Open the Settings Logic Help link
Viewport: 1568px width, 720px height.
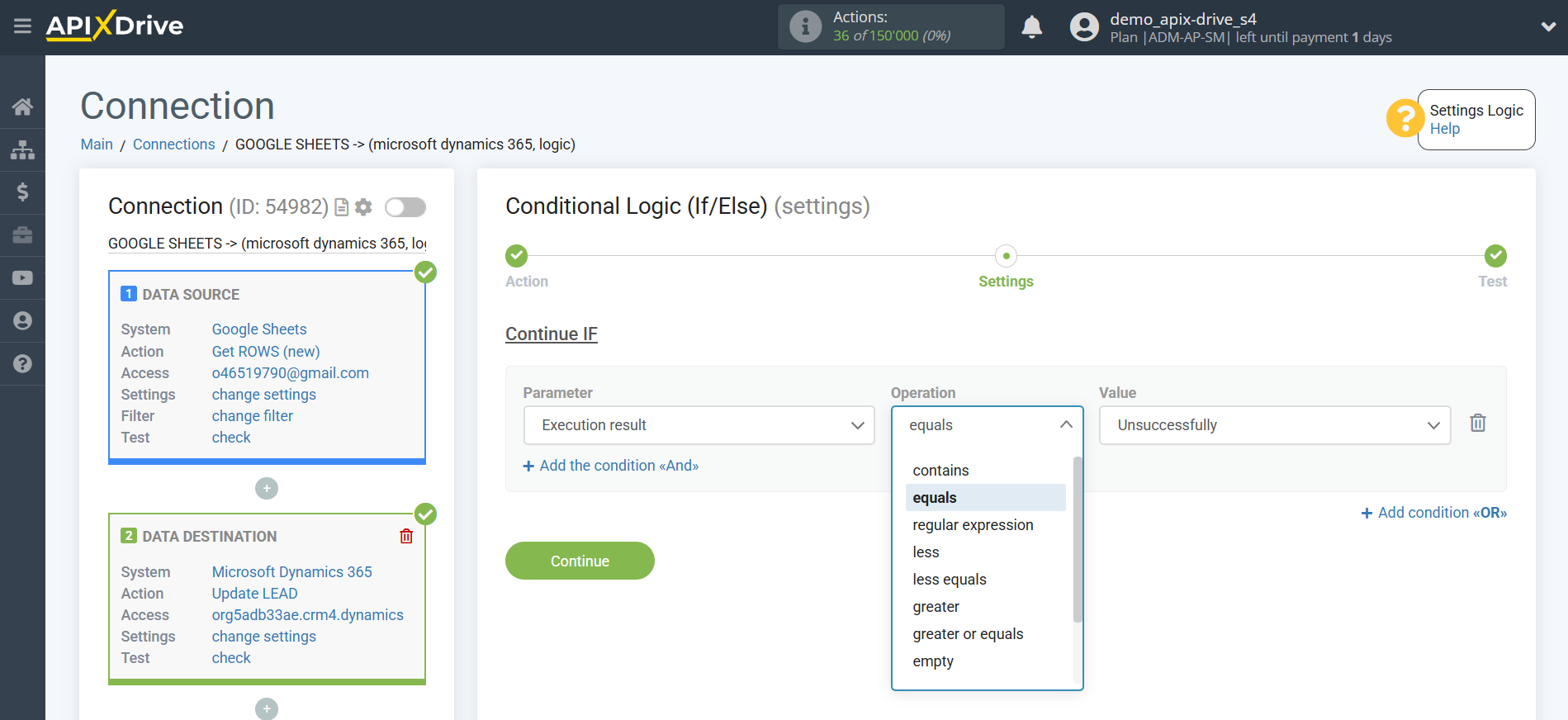(1445, 129)
